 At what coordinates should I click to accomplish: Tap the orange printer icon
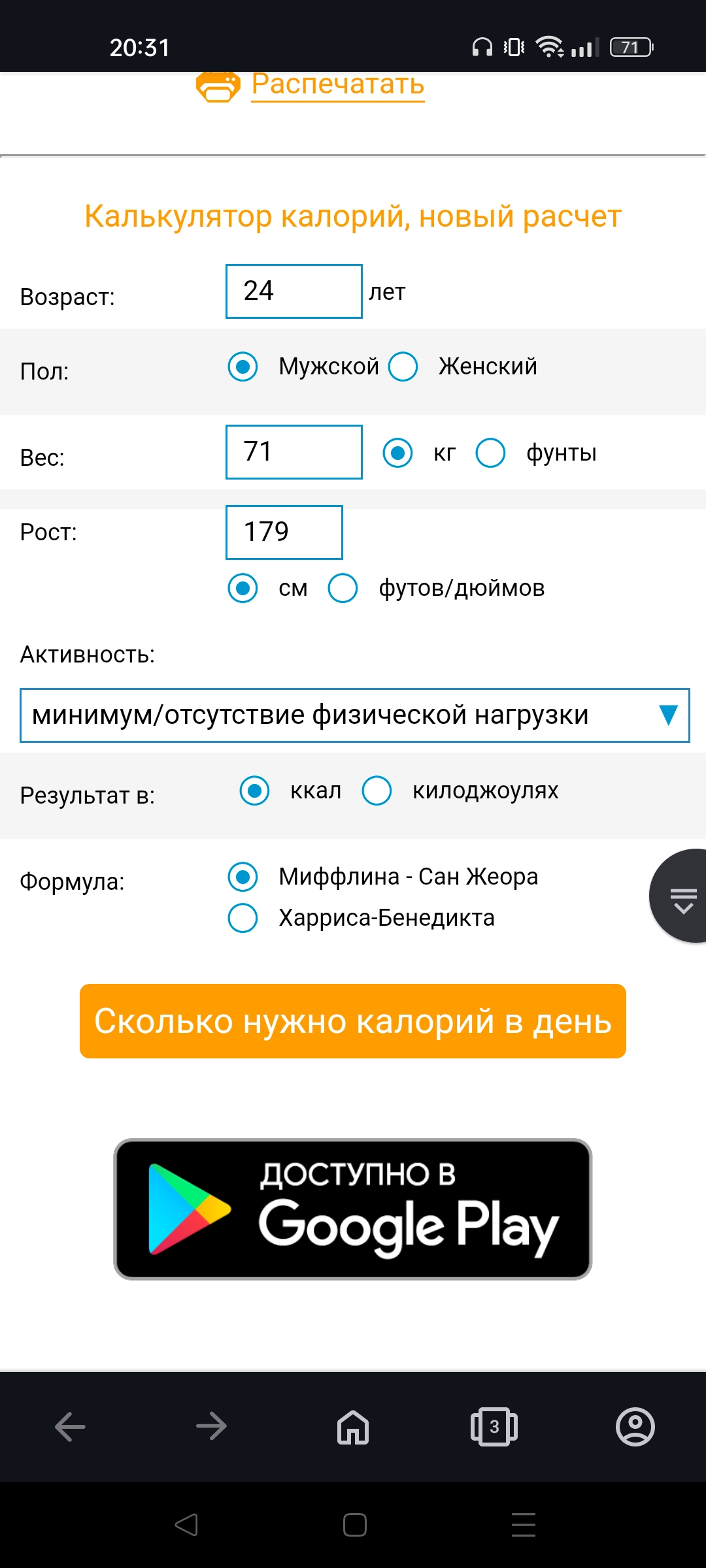pyautogui.click(x=218, y=86)
